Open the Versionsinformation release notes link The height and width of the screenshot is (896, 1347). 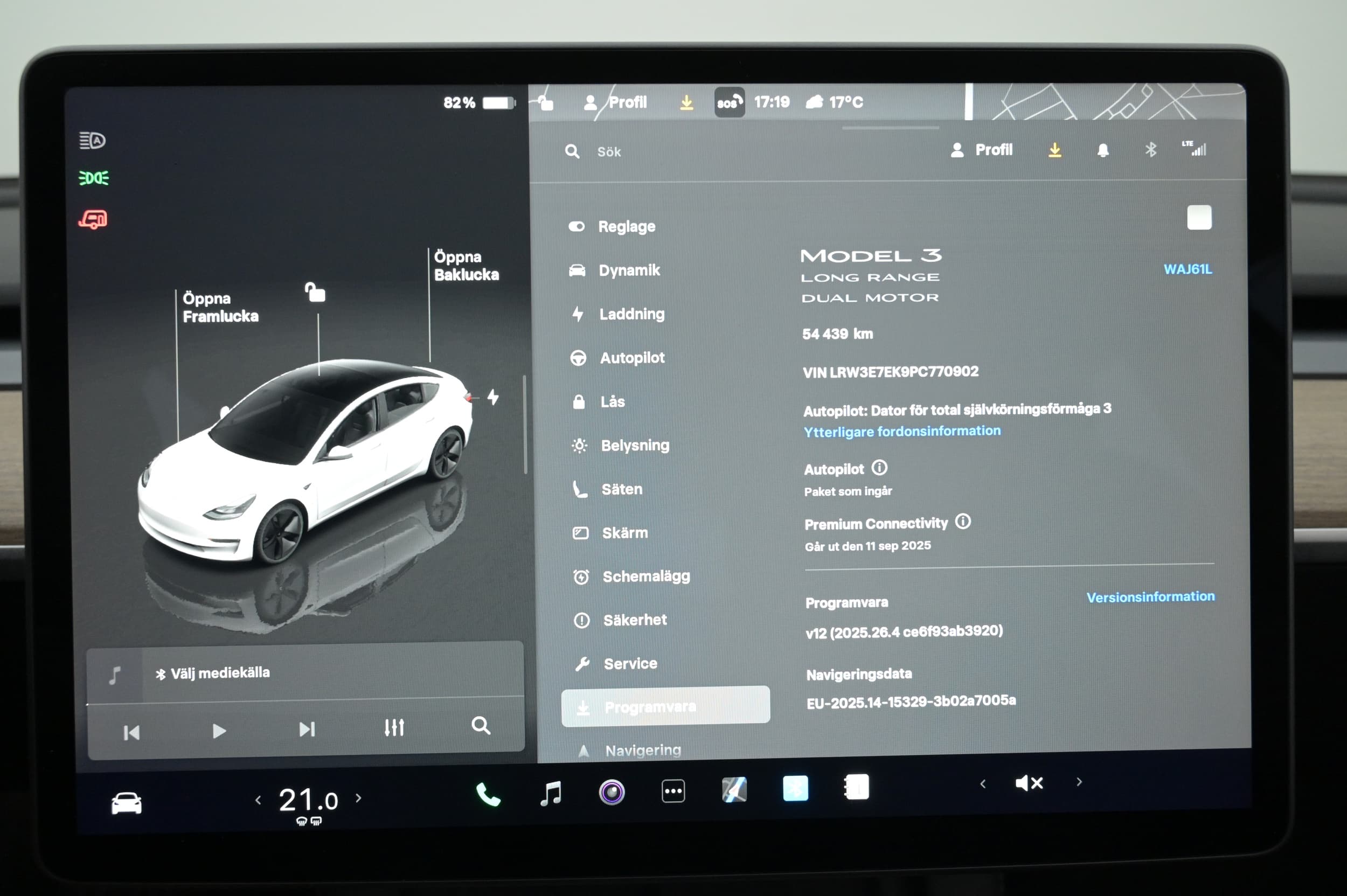coord(1150,597)
